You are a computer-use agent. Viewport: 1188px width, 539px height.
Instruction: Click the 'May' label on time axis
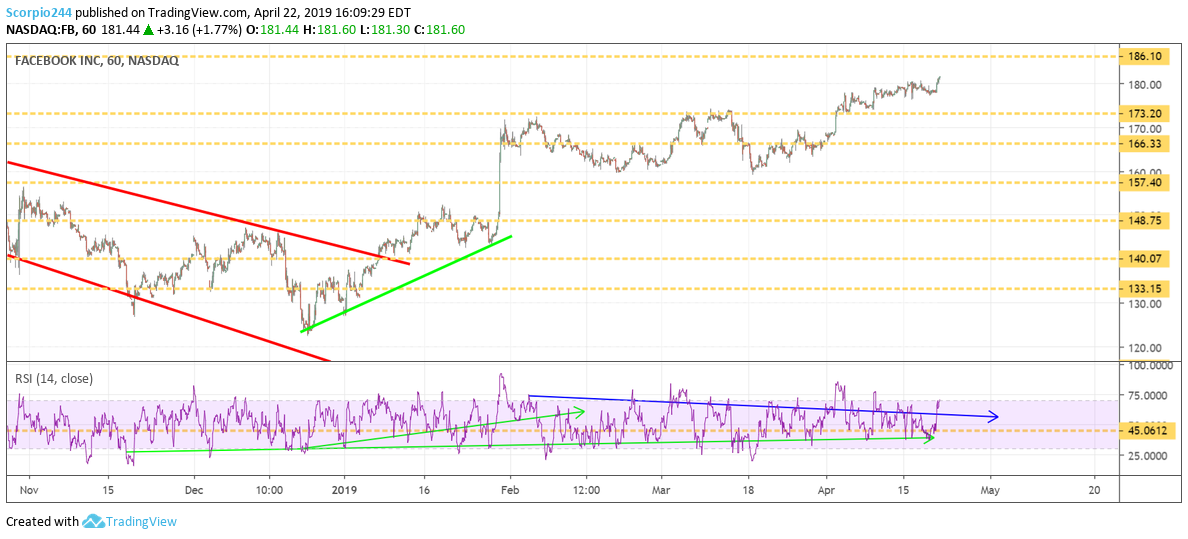pos(990,491)
